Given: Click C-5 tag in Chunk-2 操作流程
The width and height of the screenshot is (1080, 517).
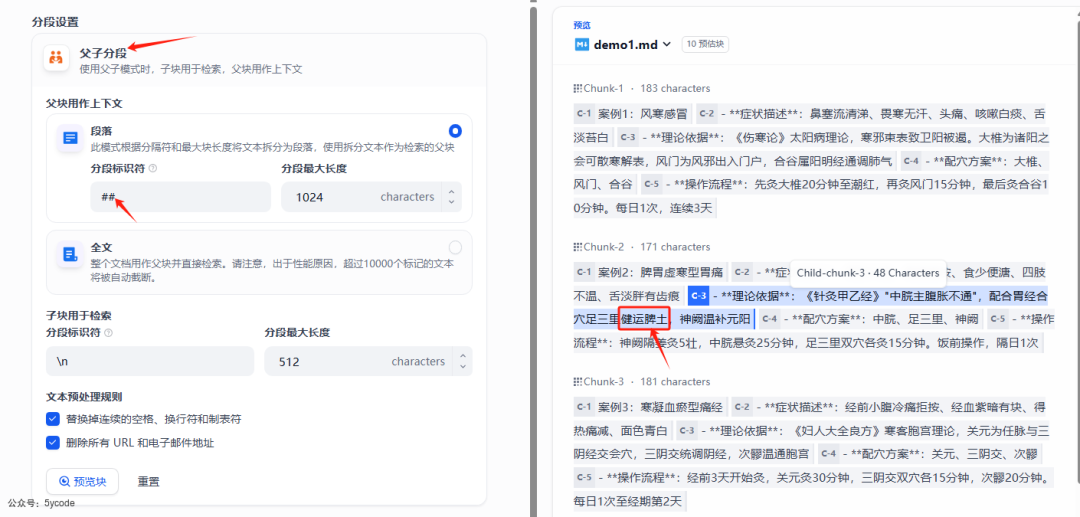Looking at the screenshot, I should click(997, 319).
